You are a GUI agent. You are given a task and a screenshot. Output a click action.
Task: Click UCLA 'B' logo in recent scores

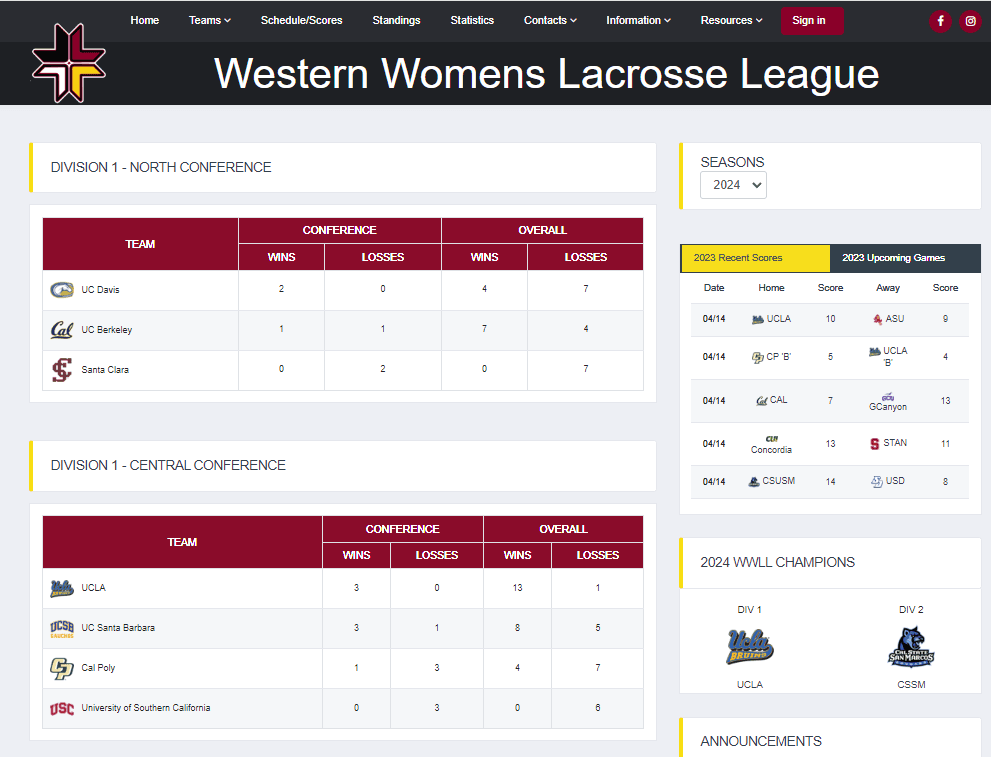pos(875,351)
